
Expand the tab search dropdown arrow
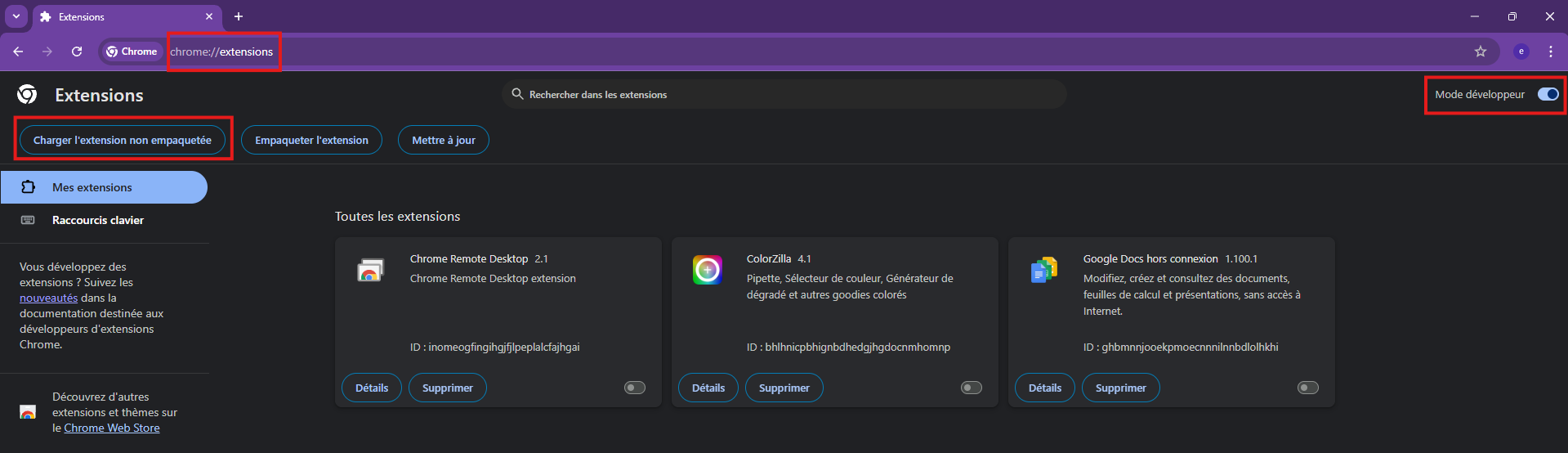pyautogui.click(x=16, y=16)
